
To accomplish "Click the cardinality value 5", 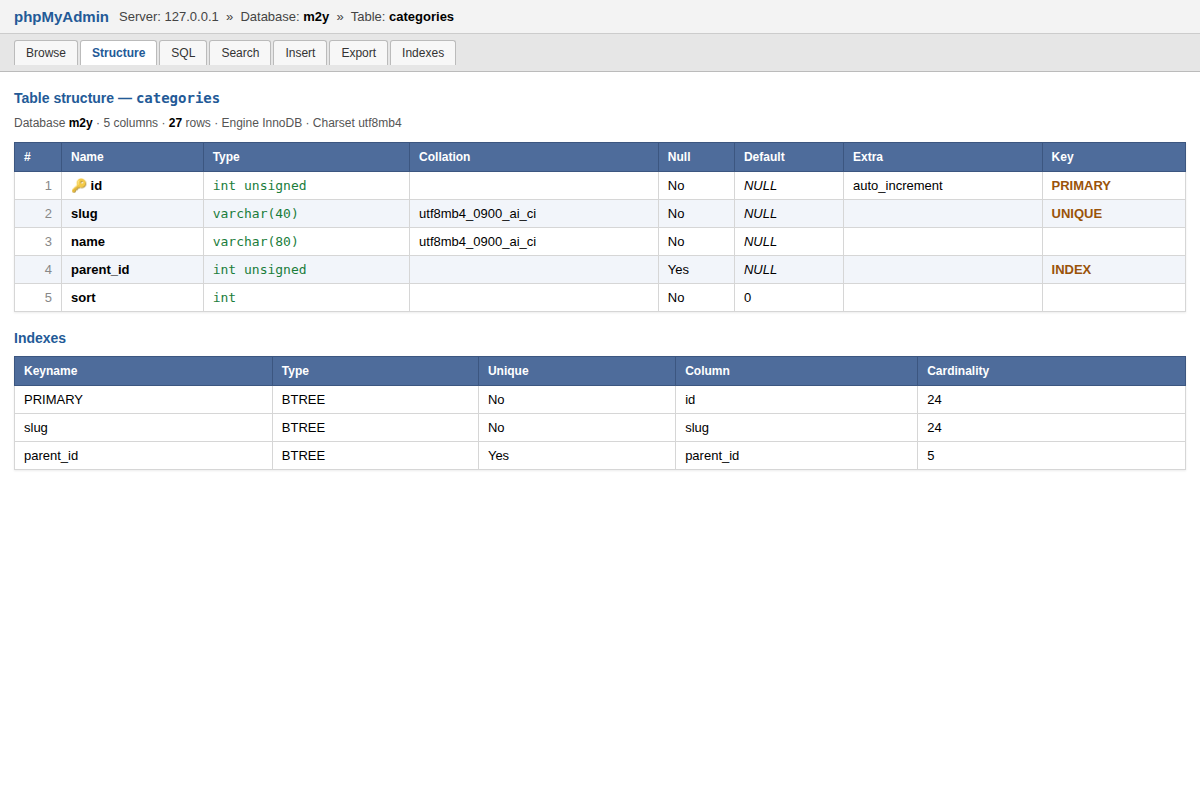I will [x=931, y=455].
